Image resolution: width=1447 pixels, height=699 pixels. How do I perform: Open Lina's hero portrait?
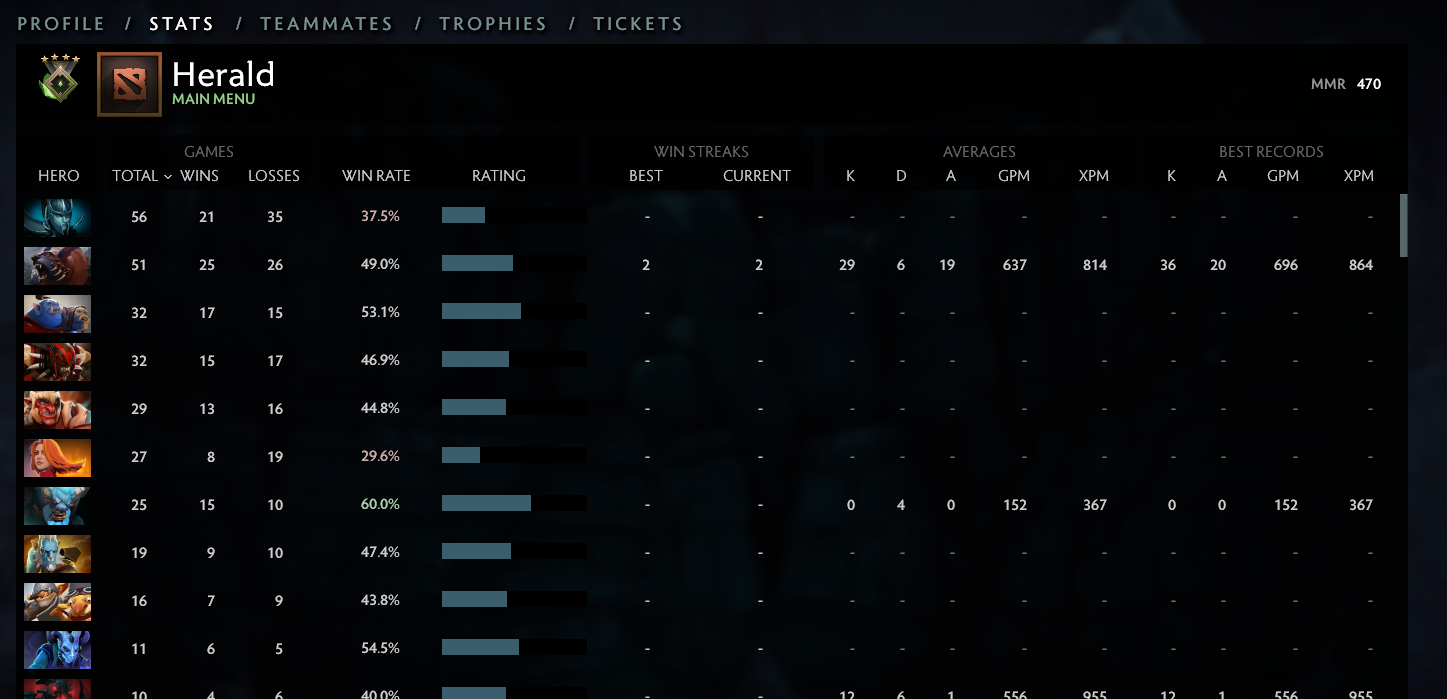[57, 457]
